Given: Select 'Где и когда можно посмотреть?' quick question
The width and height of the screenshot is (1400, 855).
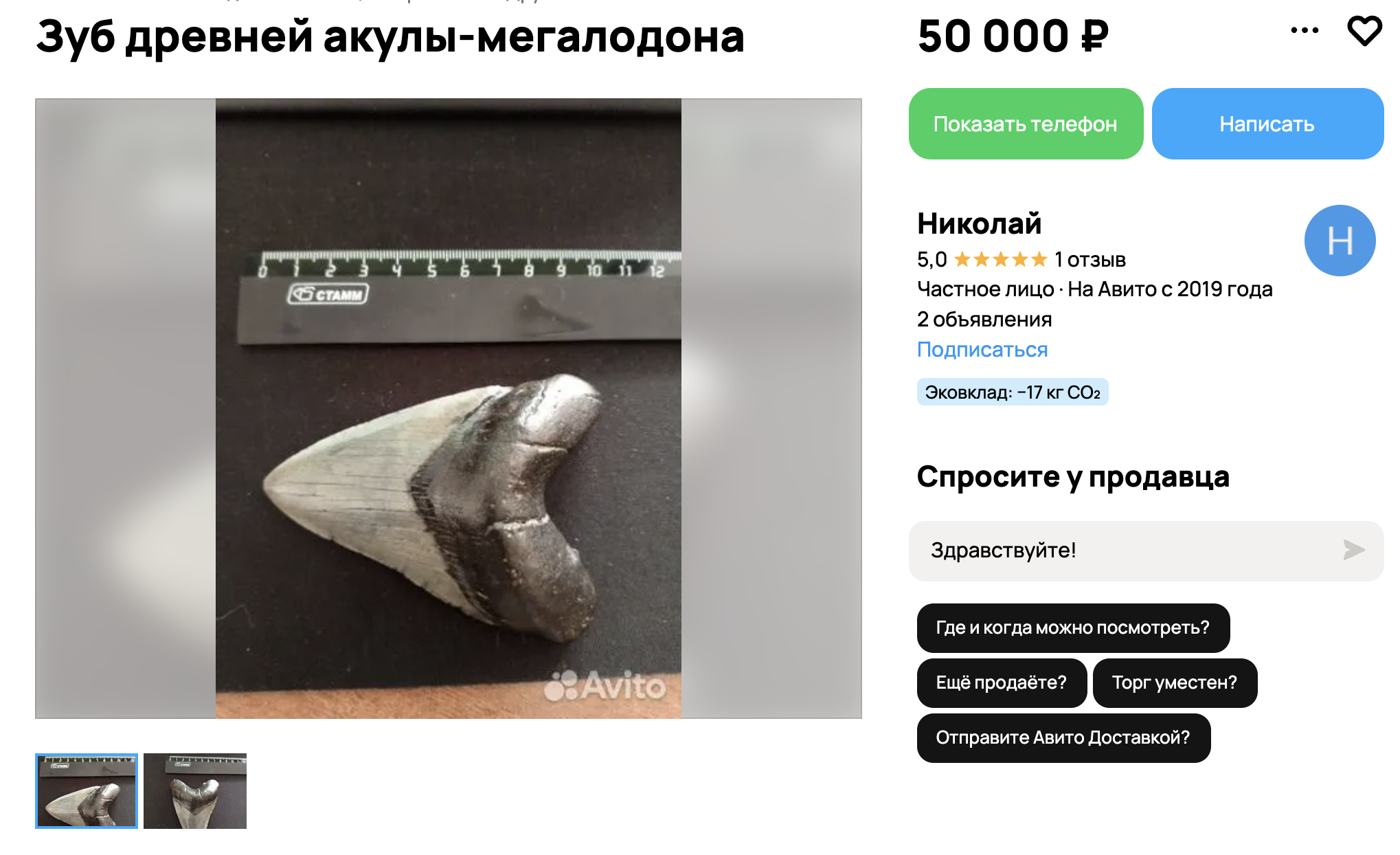Looking at the screenshot, I should pos(1073,628).
